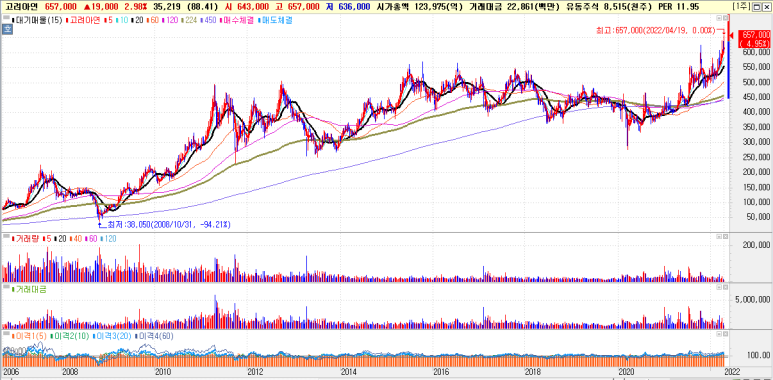Select the 대기매물(15) legend item
Viewport: 773px width, 380px height.
pyautogui.click(x=37, y=20)
